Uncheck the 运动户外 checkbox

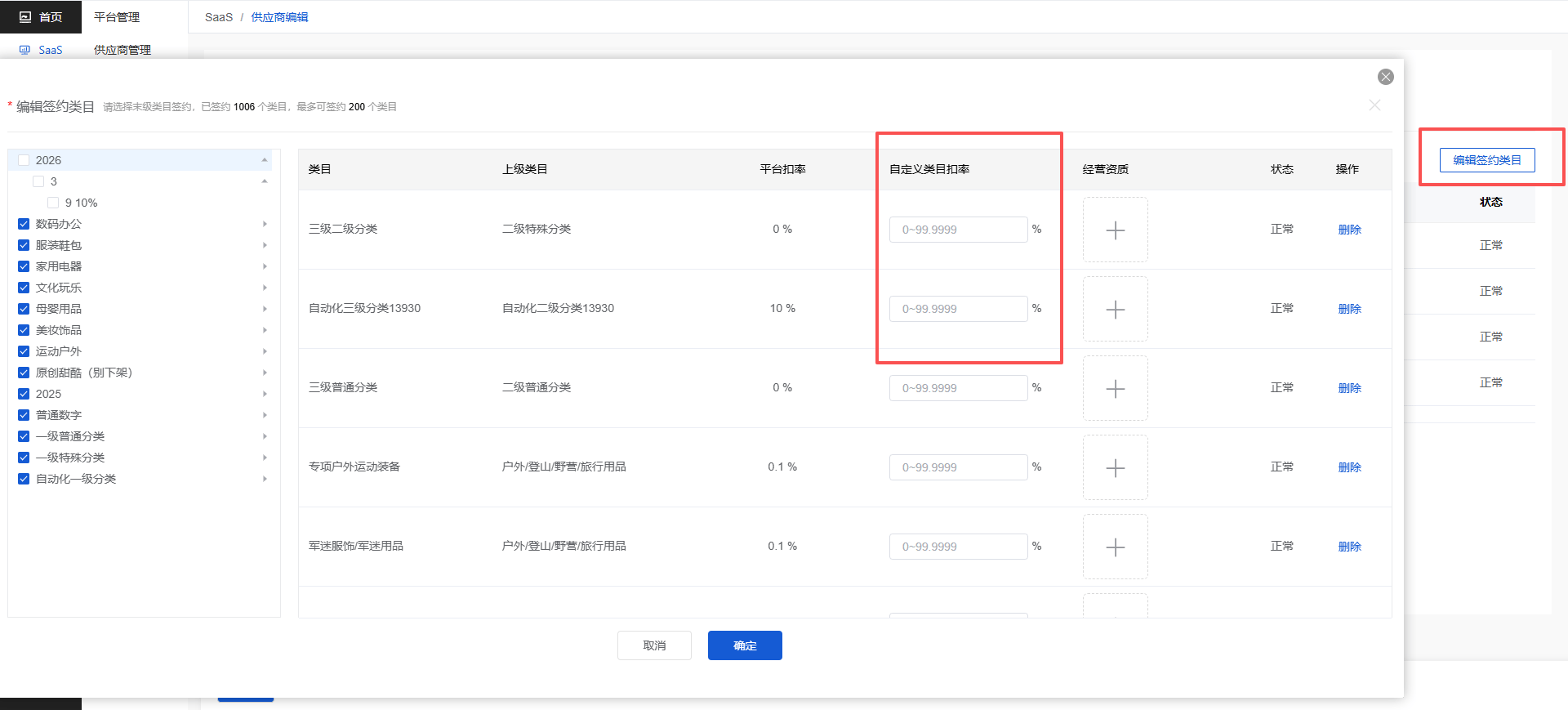(x=24, y=351)
